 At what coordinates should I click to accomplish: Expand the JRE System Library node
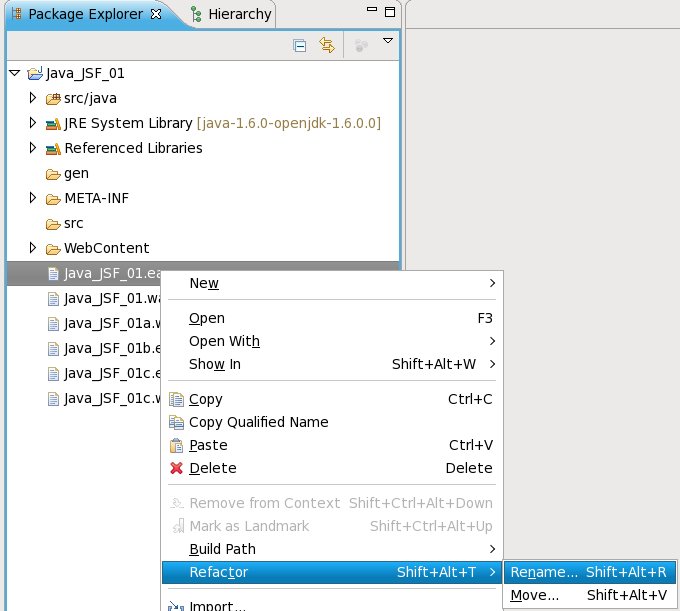33,123
